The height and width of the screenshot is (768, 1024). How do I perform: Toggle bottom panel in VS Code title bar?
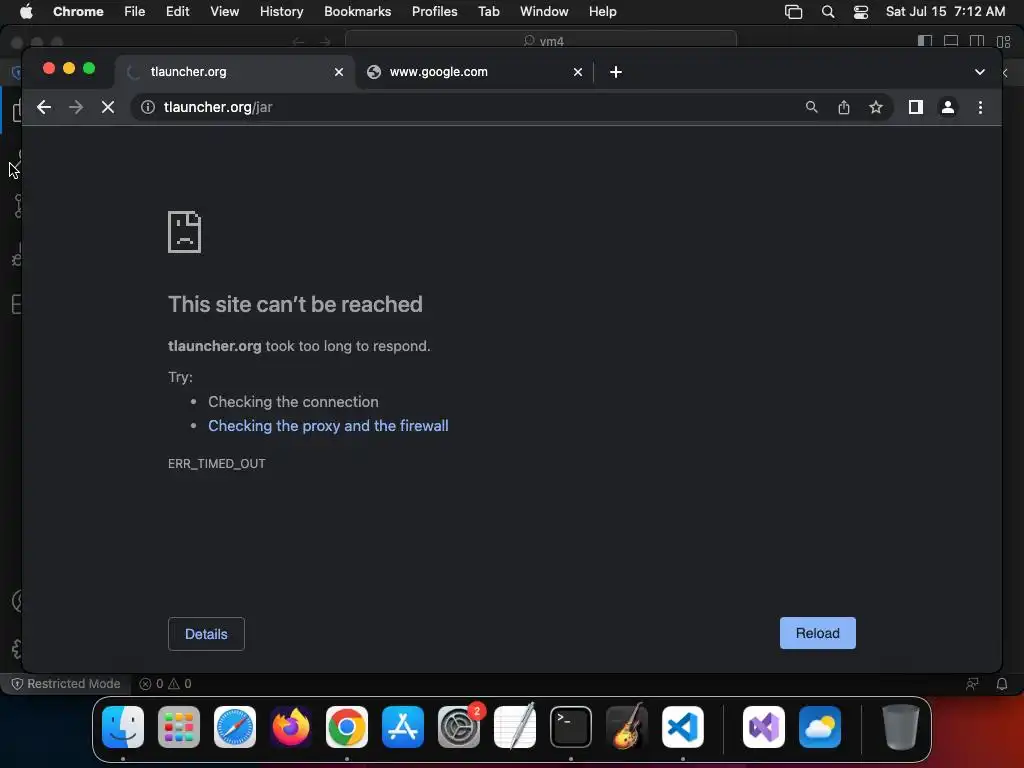951,41
